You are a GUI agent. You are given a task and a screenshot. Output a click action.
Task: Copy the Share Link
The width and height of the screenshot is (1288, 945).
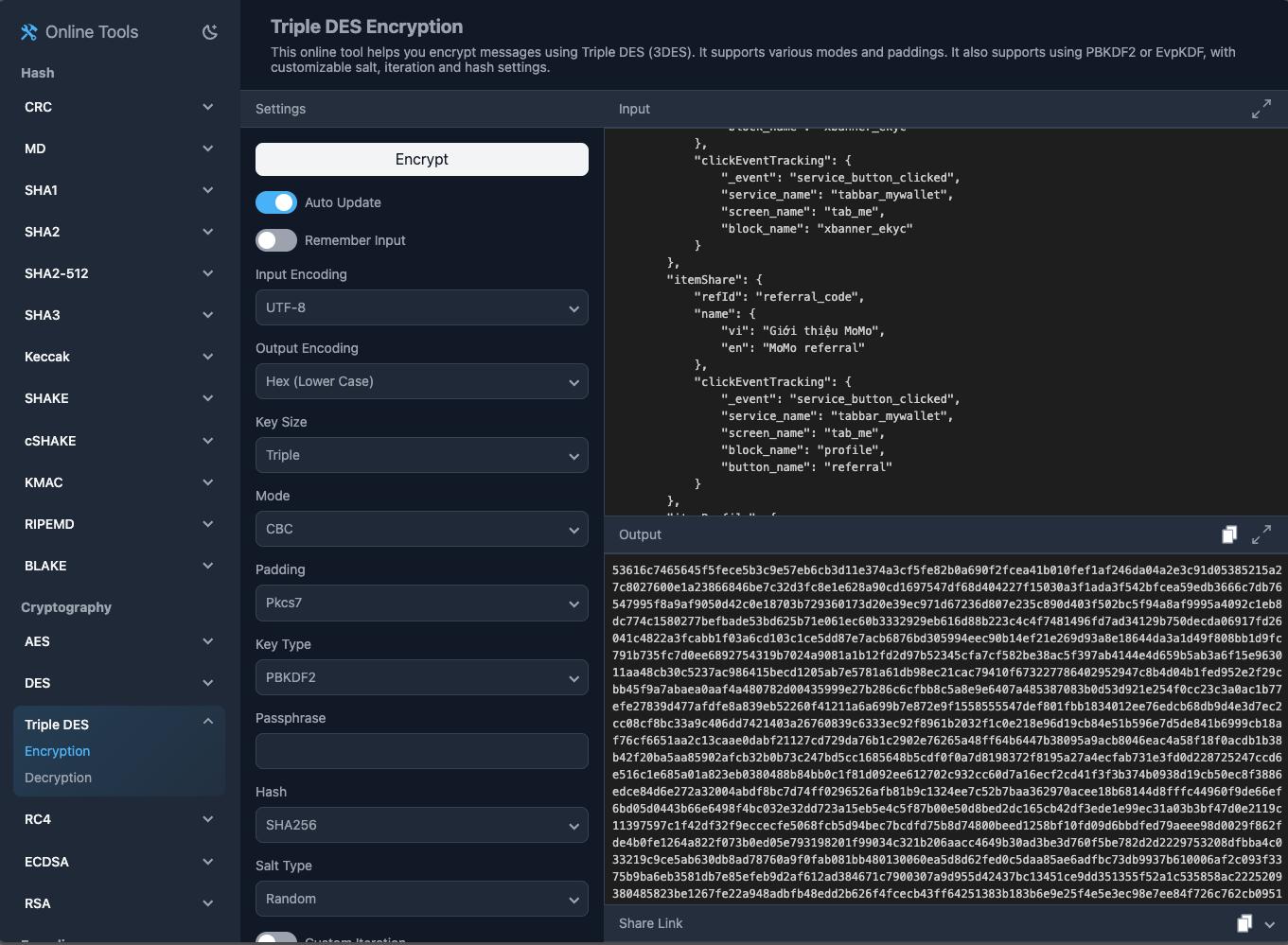coord(1244,923)
